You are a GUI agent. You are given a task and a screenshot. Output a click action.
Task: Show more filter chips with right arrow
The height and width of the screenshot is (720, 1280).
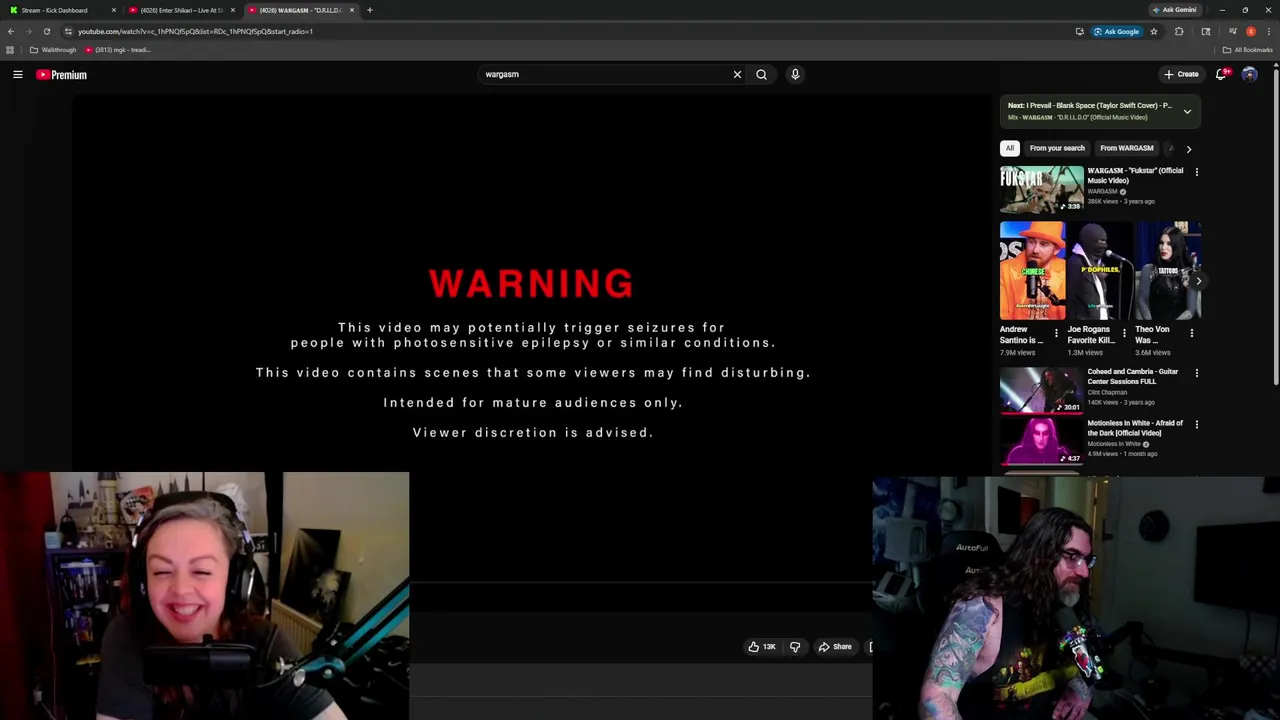coord(1188,148)
